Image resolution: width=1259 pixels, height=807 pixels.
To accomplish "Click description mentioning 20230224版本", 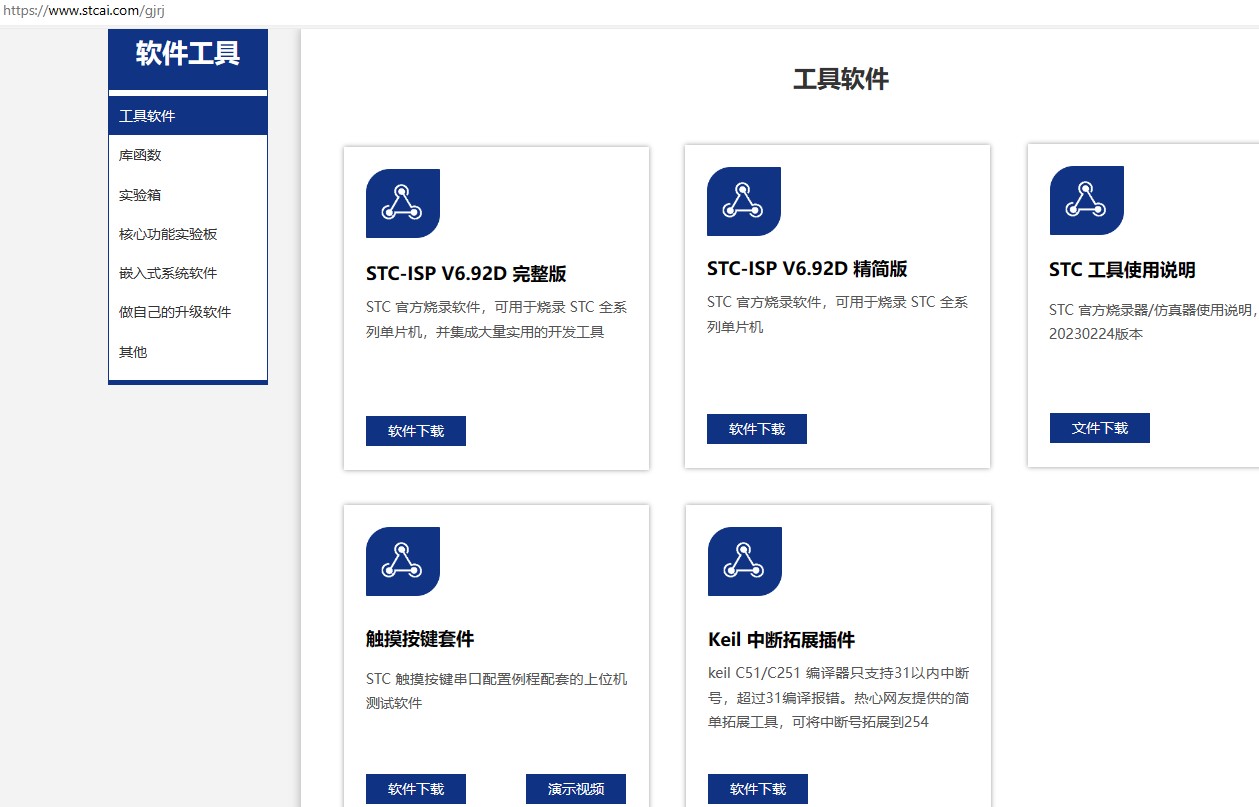I will click(1154, 322).
